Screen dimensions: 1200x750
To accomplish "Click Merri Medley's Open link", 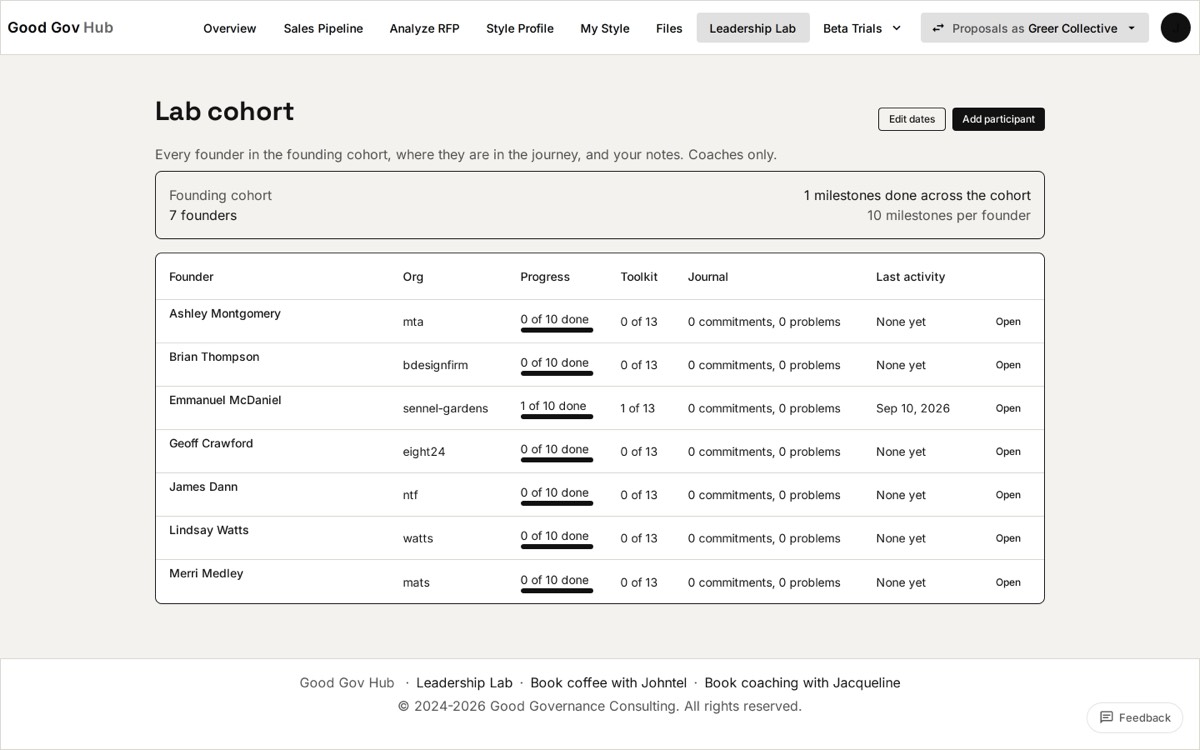I will click(1008, 582).
